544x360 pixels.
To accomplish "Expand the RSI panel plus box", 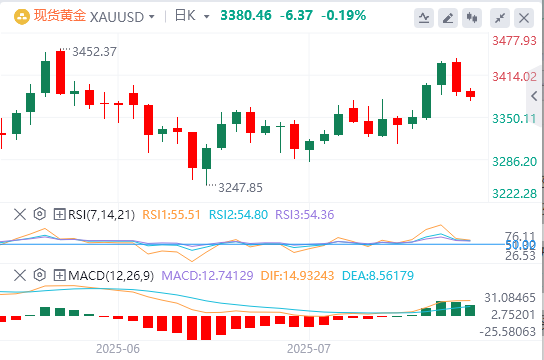I will click(59, 214).
